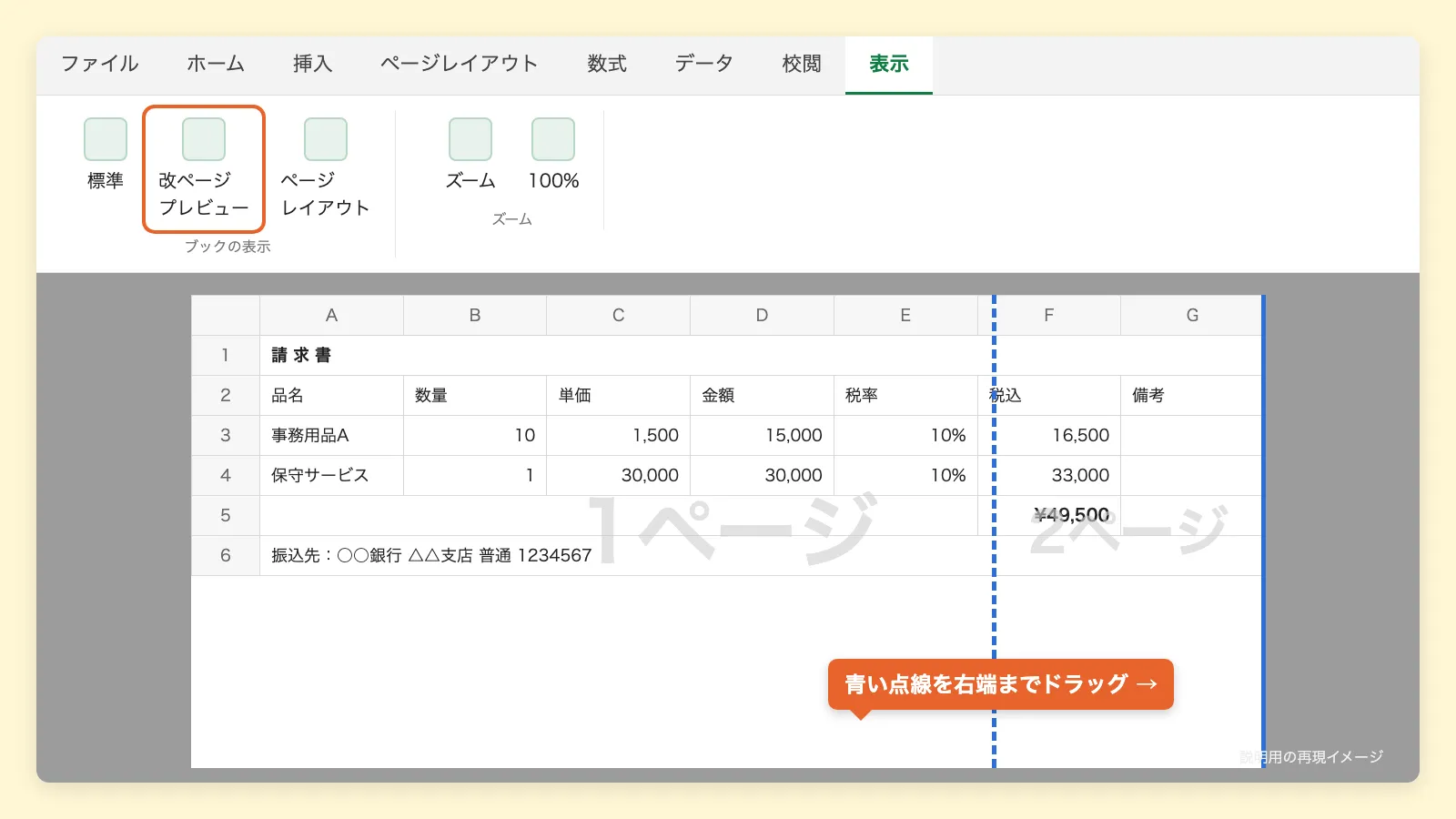Select row 3 header

[226, 435]
